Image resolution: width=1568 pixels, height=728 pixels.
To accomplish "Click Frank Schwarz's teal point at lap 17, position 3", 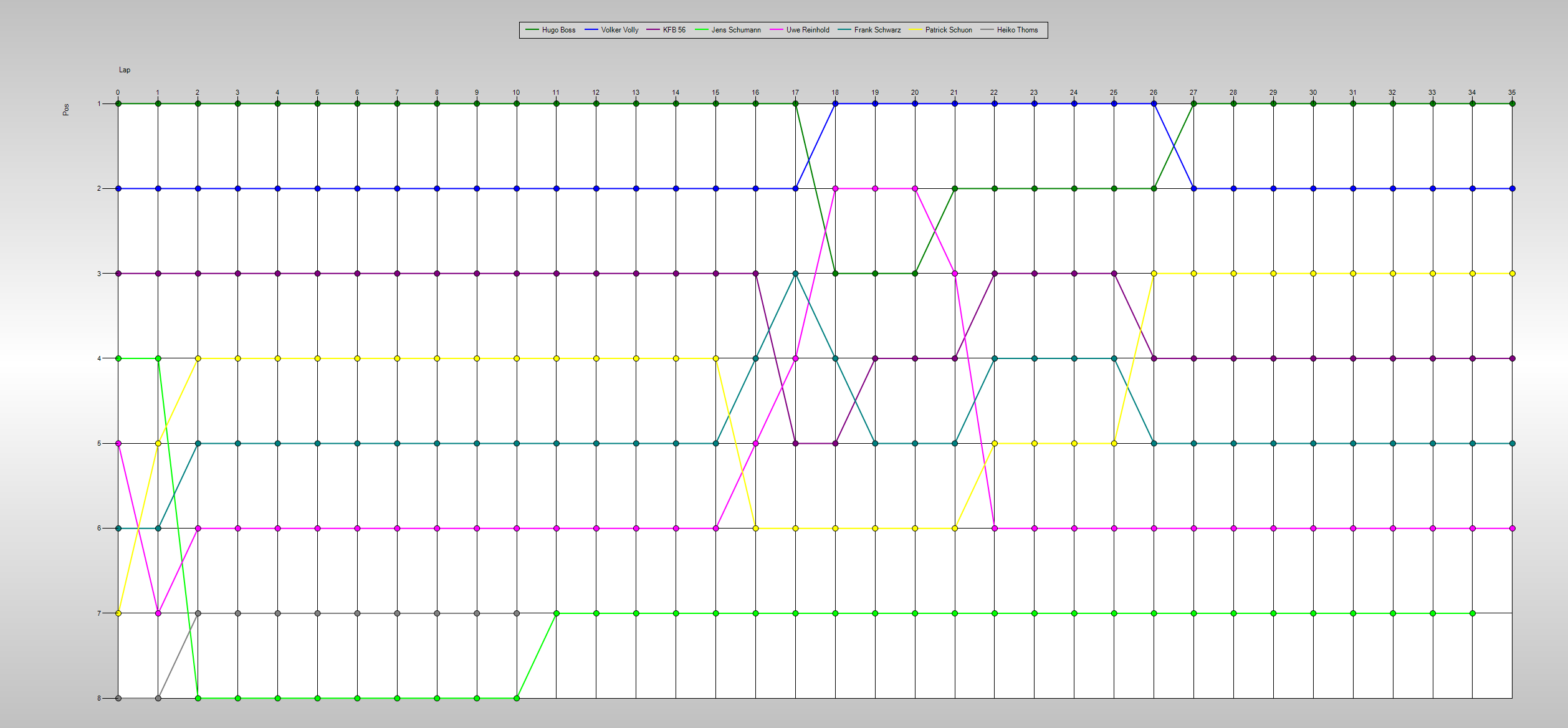I will point(795,274).
